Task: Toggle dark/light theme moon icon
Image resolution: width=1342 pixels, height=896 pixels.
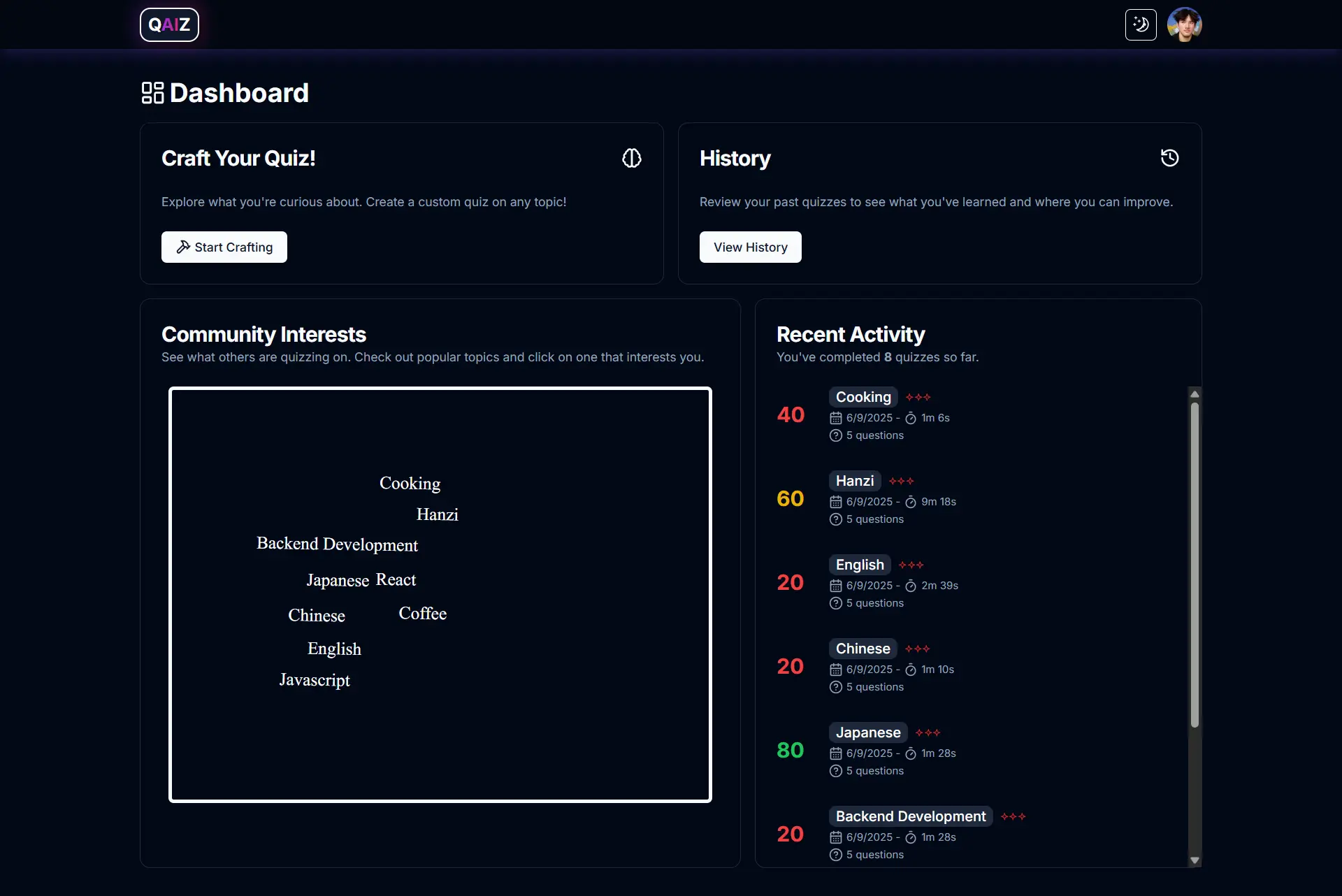Action: 1140,25
